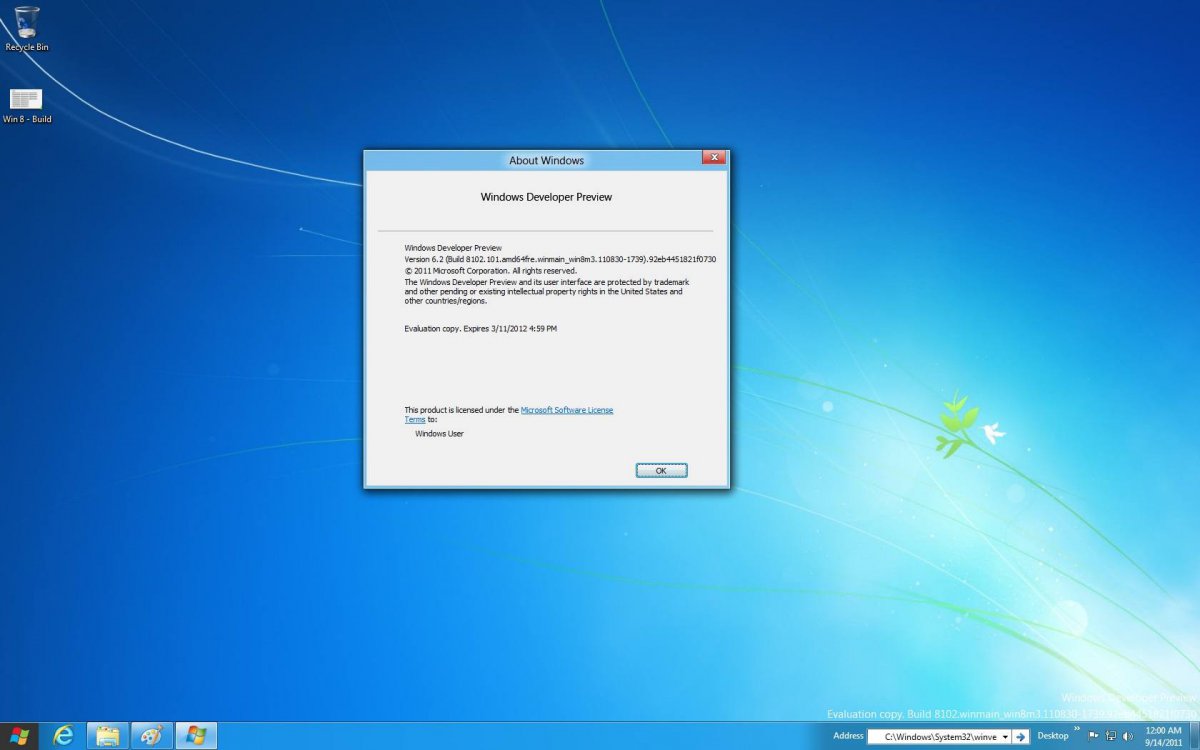Viewport: 1200px width, 750px height.
Task: Click the Version 6.2 build text line
Action: coord(560,259)
